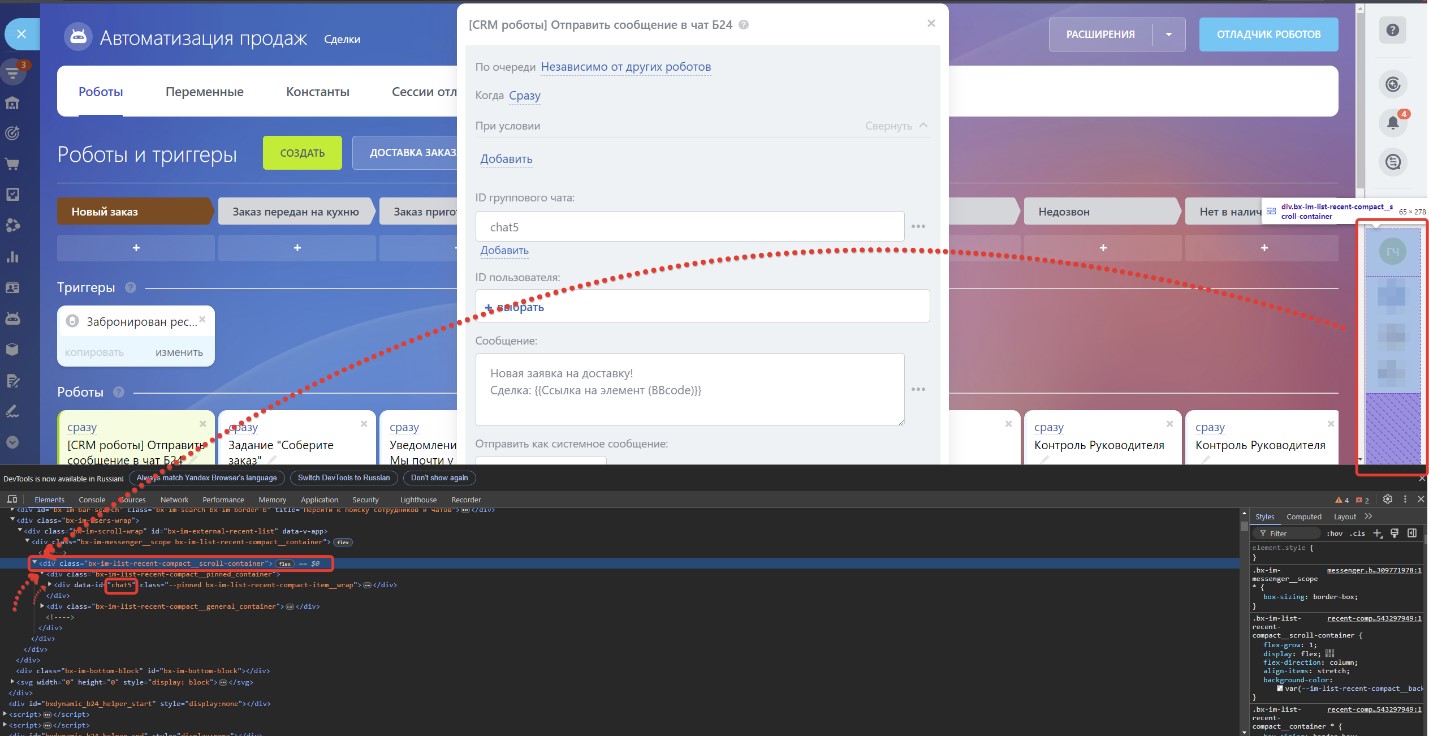Click the help question mark in right sidebar
The width and height of the screenshot is (1429, 736).
(1391, 31)
